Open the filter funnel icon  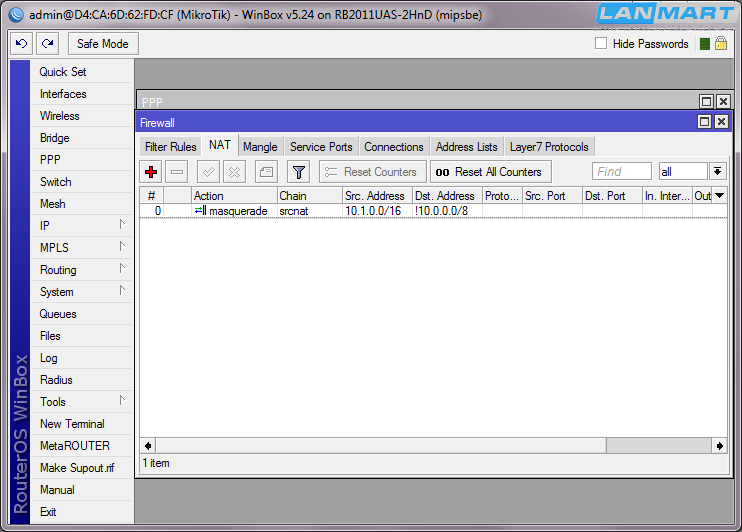click(x=299, y=172)
